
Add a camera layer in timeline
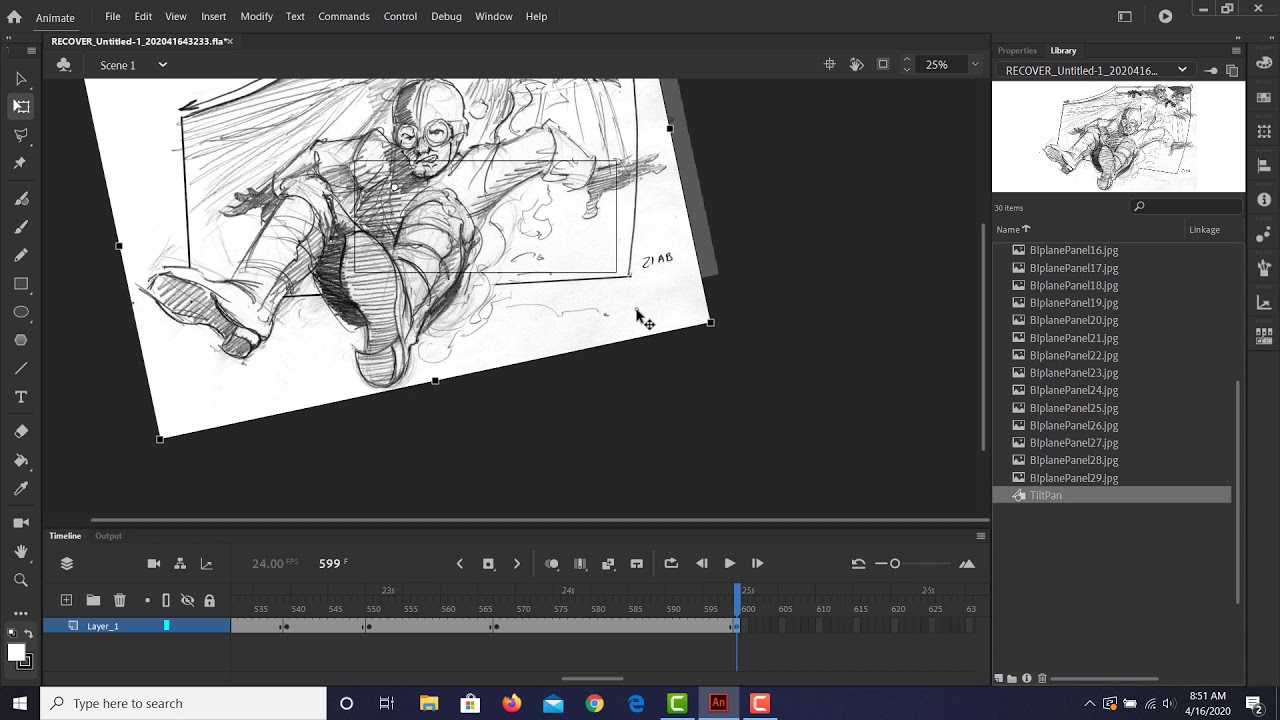[153, 564]
